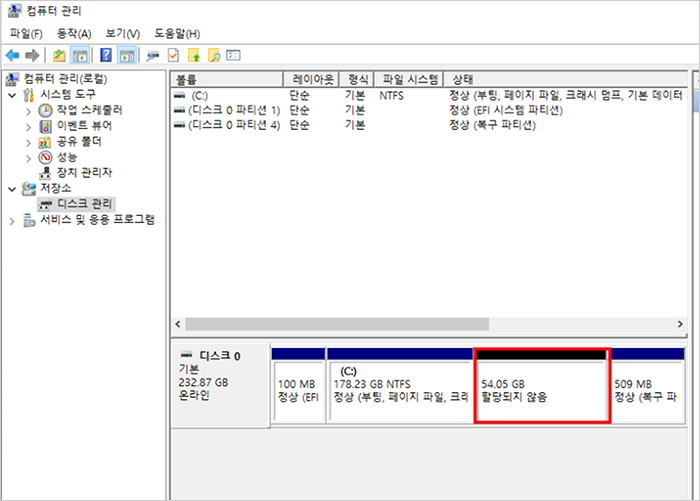Click the 정상 (복구 파티션) status cell
Screen dimensions: 700x501
point(492,125)
